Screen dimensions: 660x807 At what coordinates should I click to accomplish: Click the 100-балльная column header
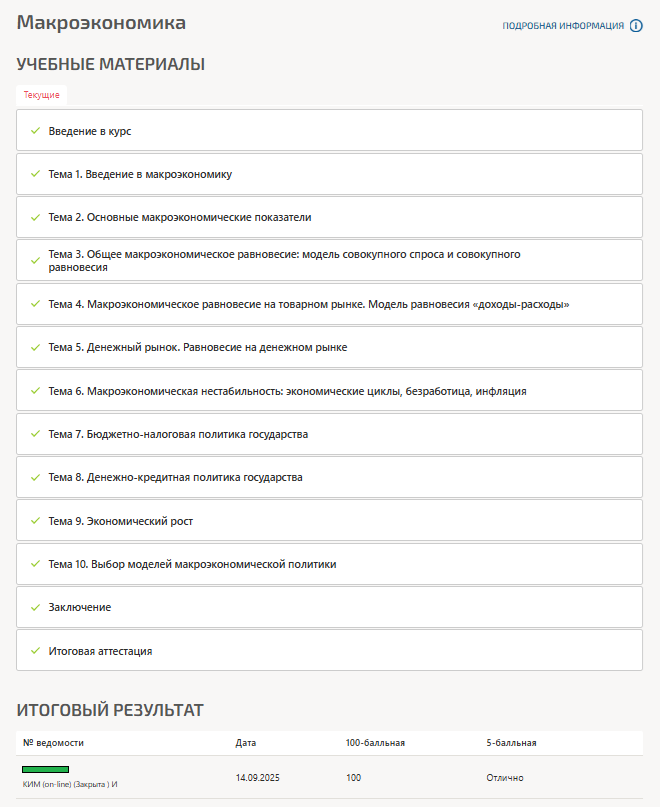[375, 743]
